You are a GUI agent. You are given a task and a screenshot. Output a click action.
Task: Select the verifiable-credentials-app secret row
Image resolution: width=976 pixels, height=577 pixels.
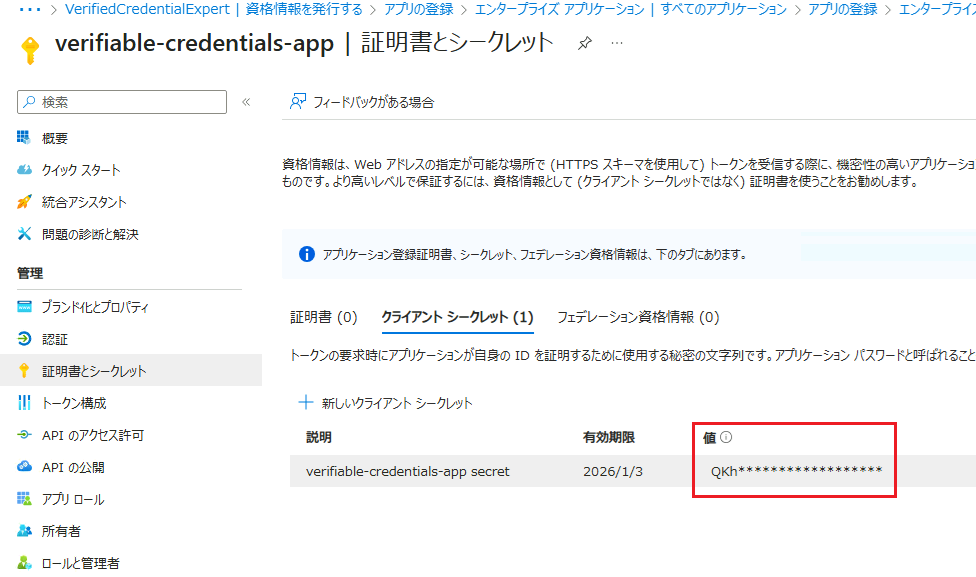coord(408,471)
